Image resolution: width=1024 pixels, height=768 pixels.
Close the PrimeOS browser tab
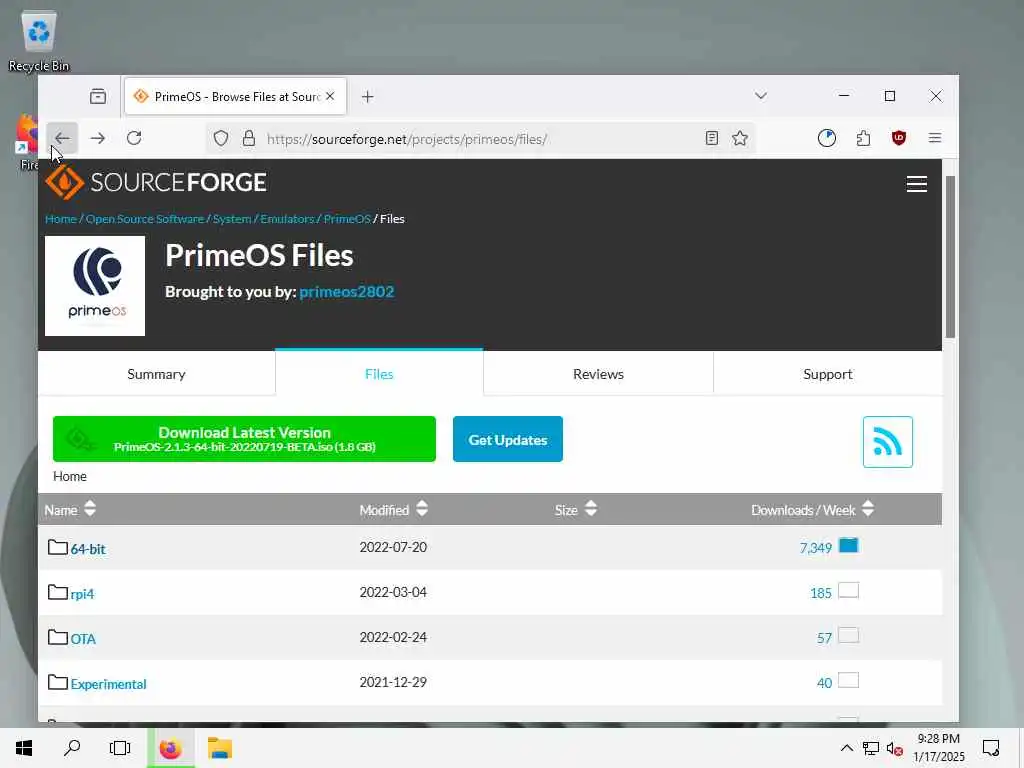[x=330, y=96]
